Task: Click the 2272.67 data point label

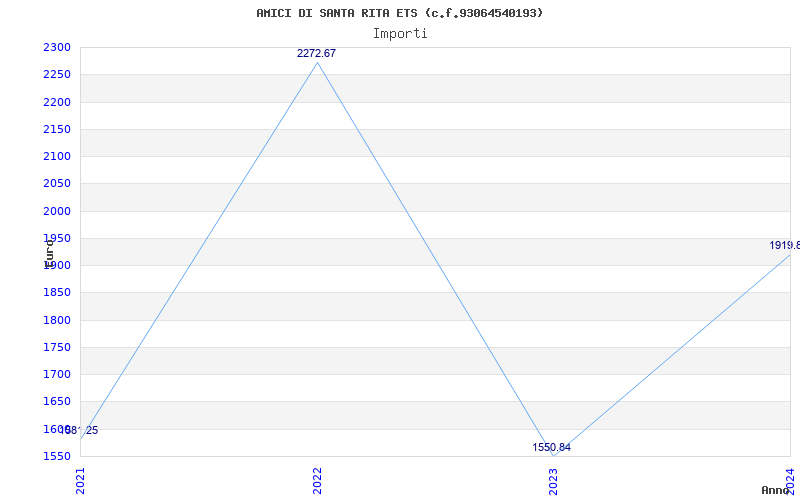Action: [x=316, y=53]
